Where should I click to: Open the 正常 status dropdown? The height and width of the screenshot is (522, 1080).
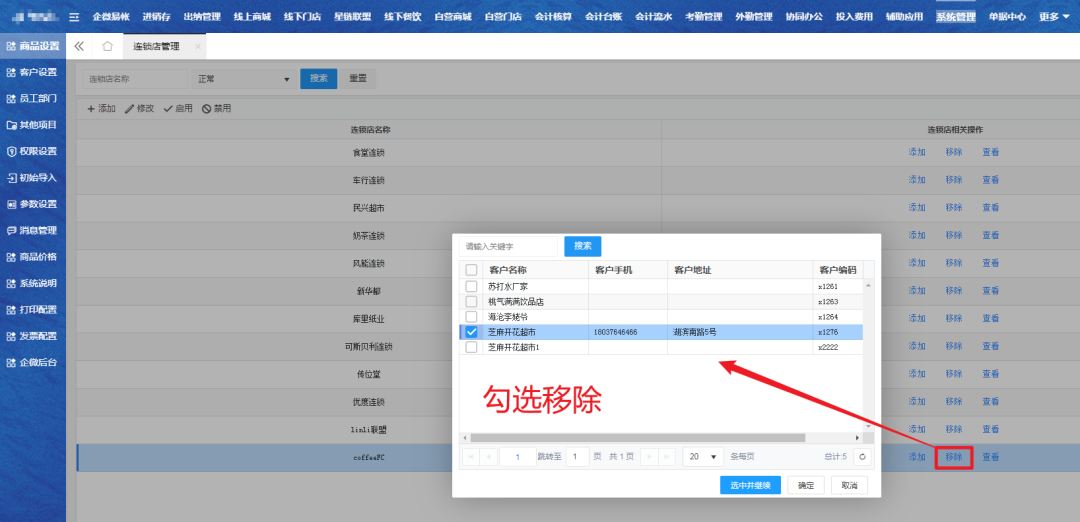[244, 79]
